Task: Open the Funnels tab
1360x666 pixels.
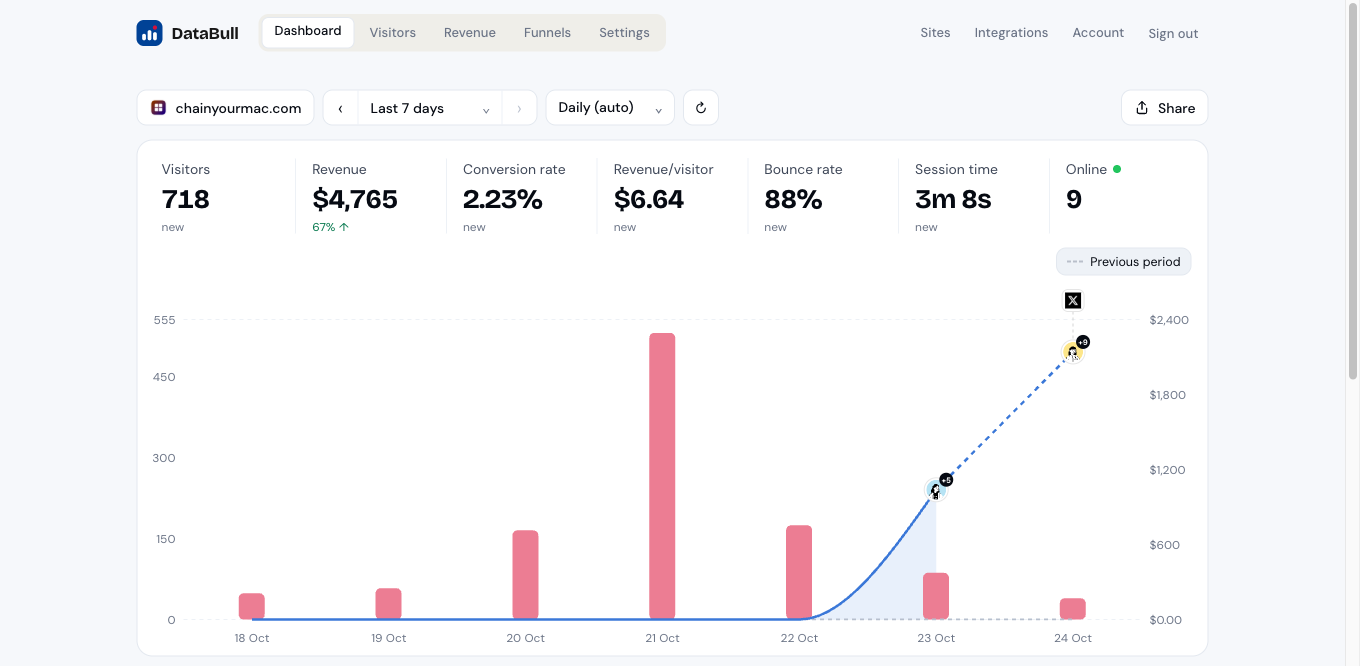Action: click(x=547, y=33)
